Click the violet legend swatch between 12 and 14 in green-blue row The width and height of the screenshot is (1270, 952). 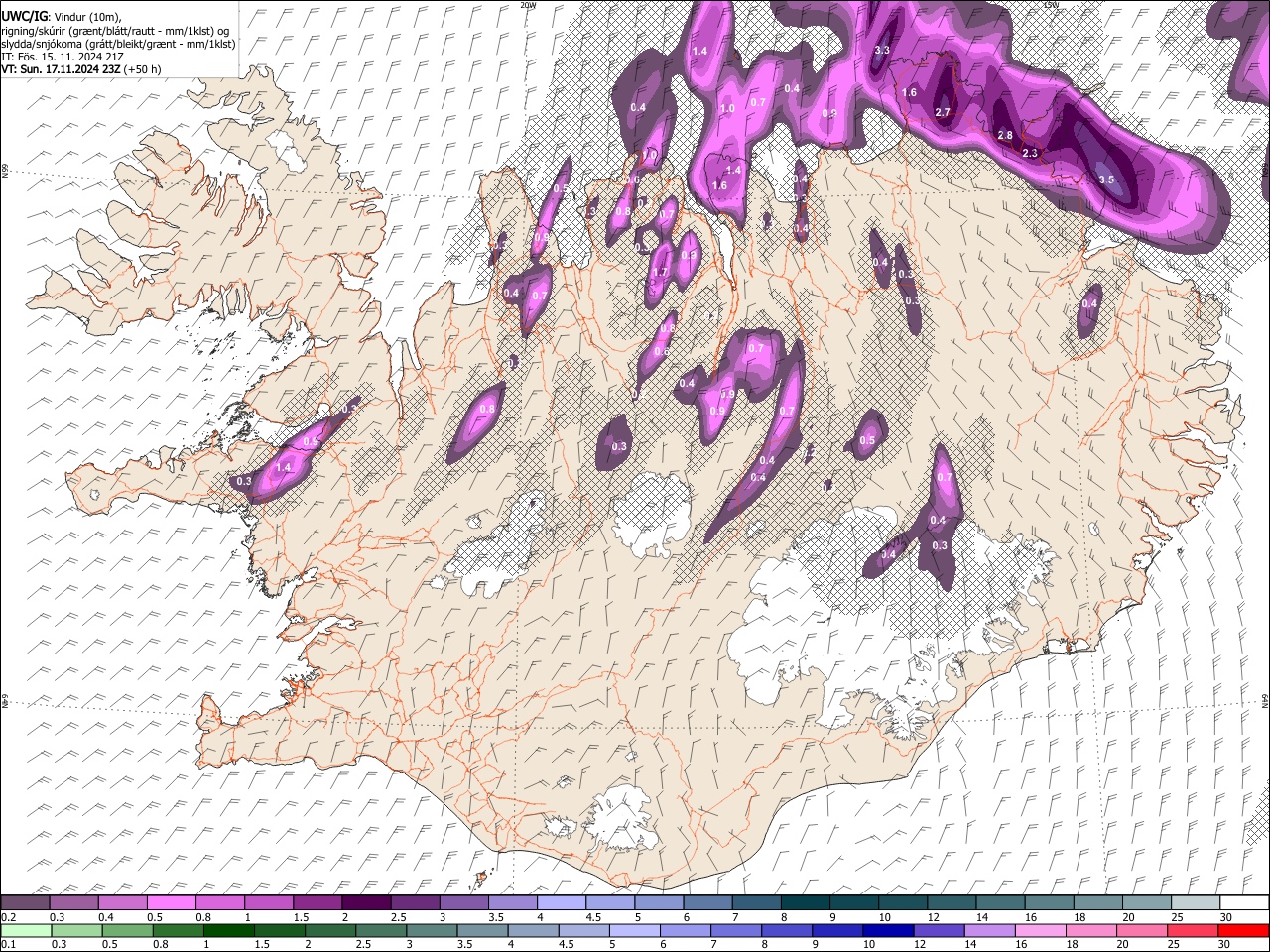(x=938, y=931)
